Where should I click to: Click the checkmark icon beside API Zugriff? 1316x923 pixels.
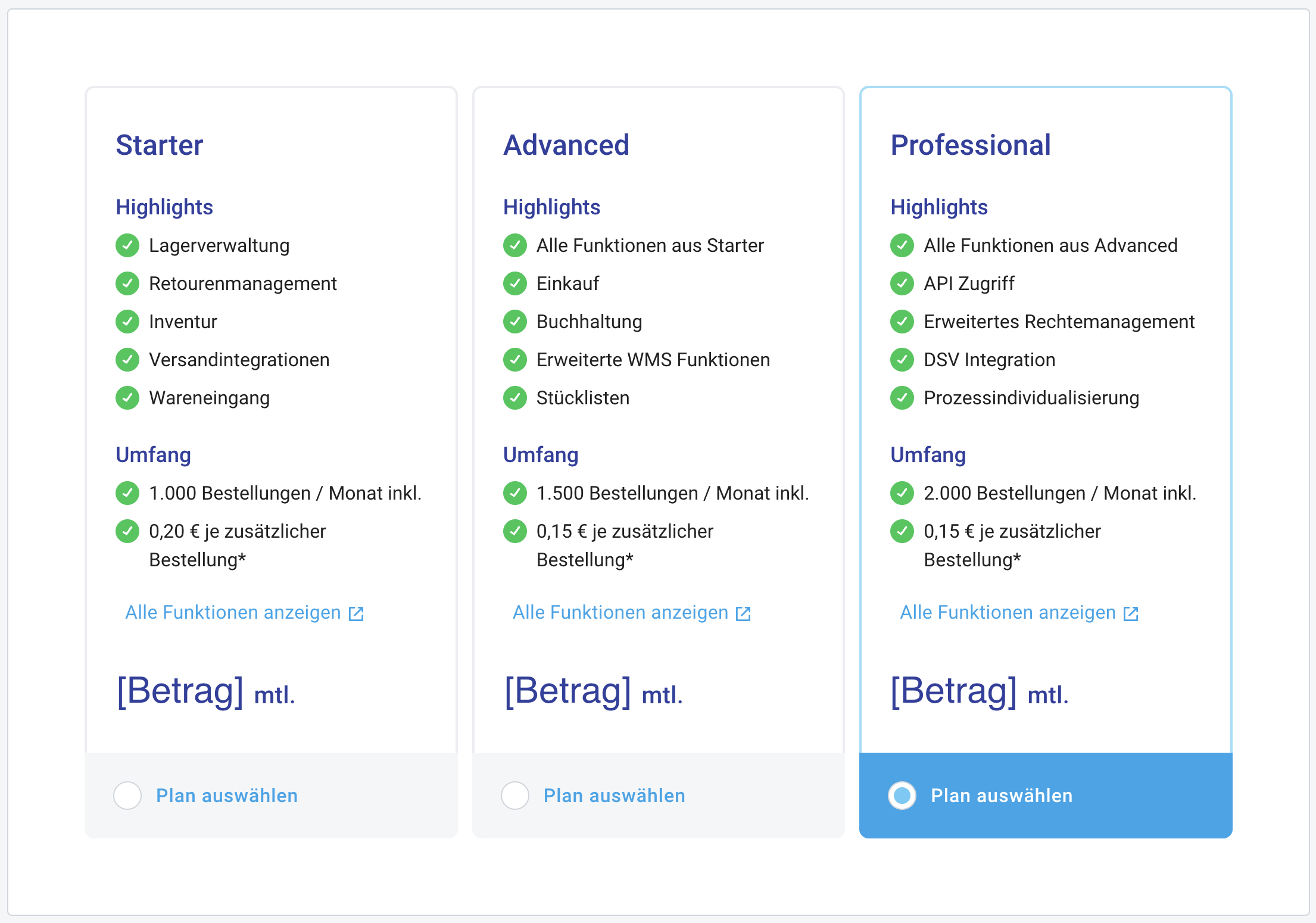(902, 283)
